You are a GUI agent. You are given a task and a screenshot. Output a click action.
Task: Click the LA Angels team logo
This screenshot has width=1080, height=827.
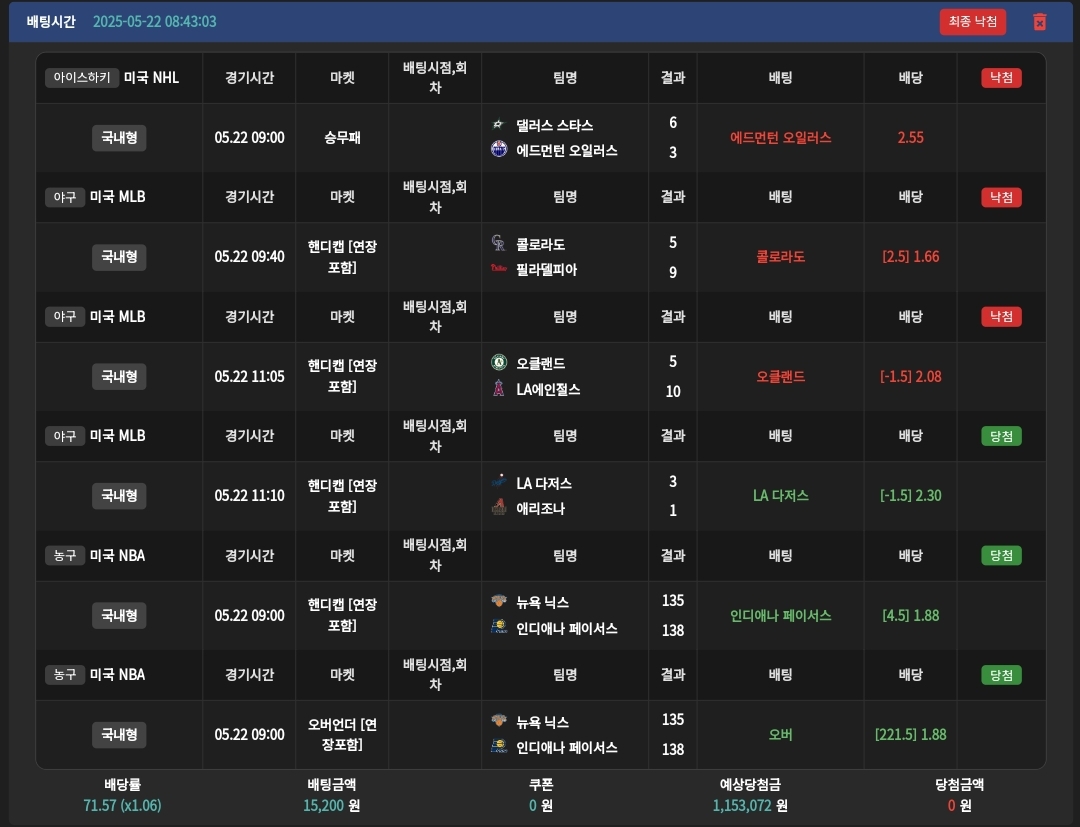499,389
